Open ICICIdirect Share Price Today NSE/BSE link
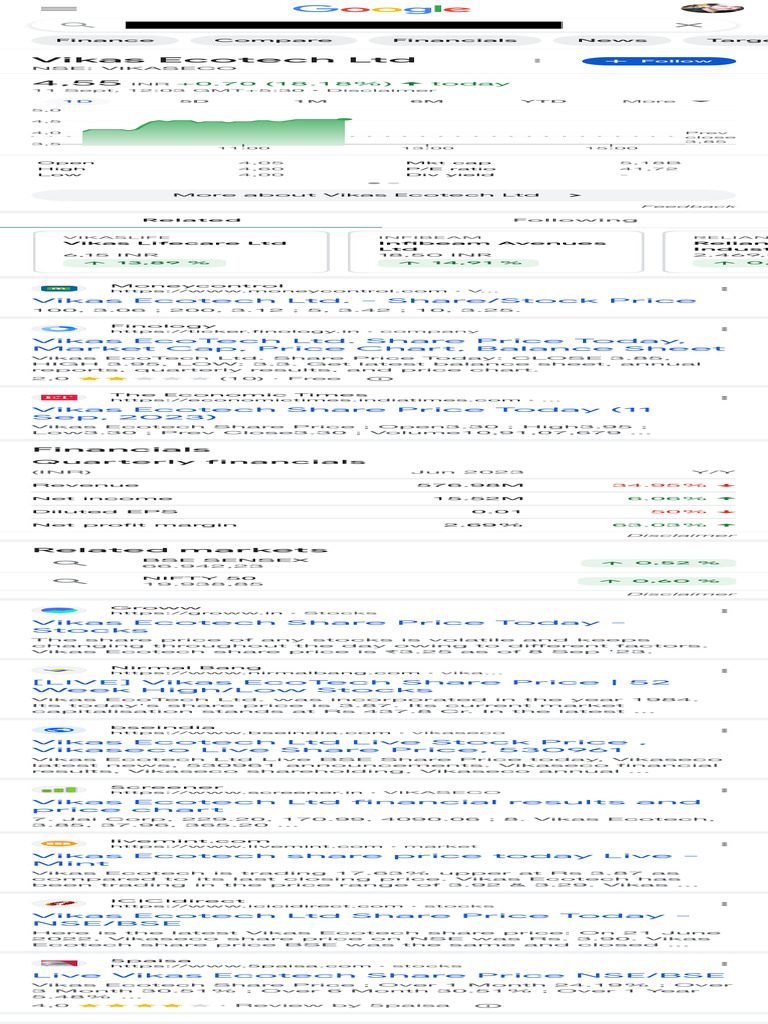 361,920
